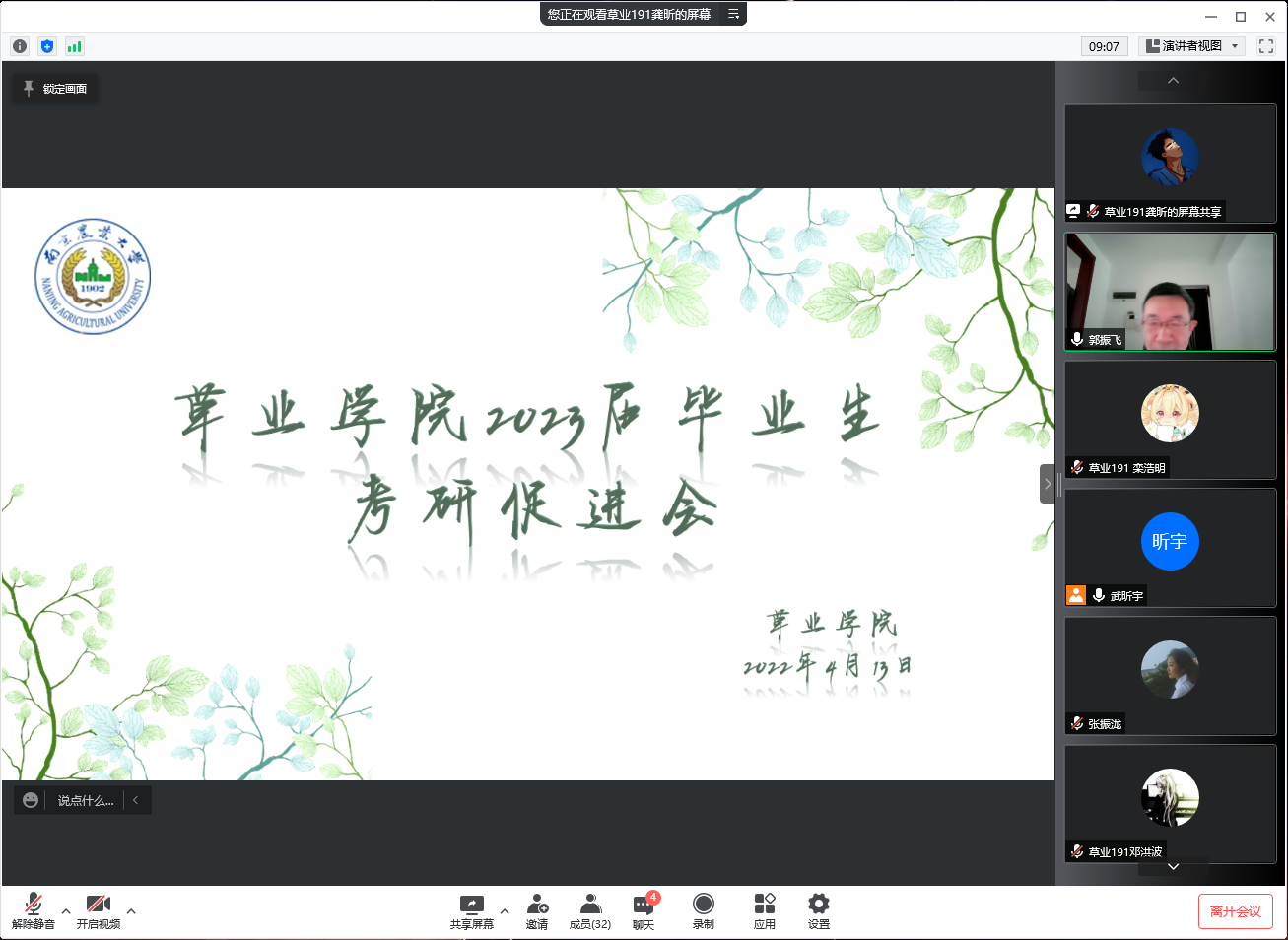This screenshot has width=1288, height=940.
Task: Open the screen sharing options menu at top
Action: (733, 14)
